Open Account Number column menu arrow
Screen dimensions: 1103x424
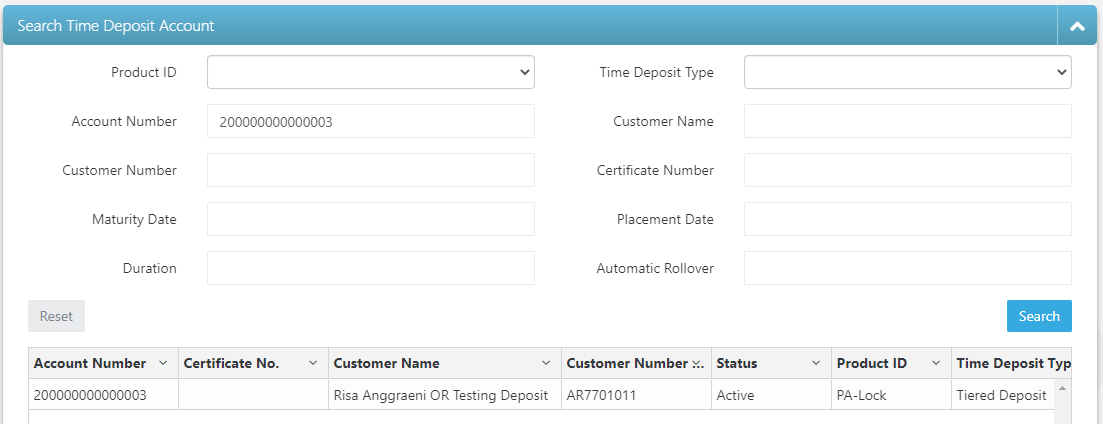[x=163, y=364]
